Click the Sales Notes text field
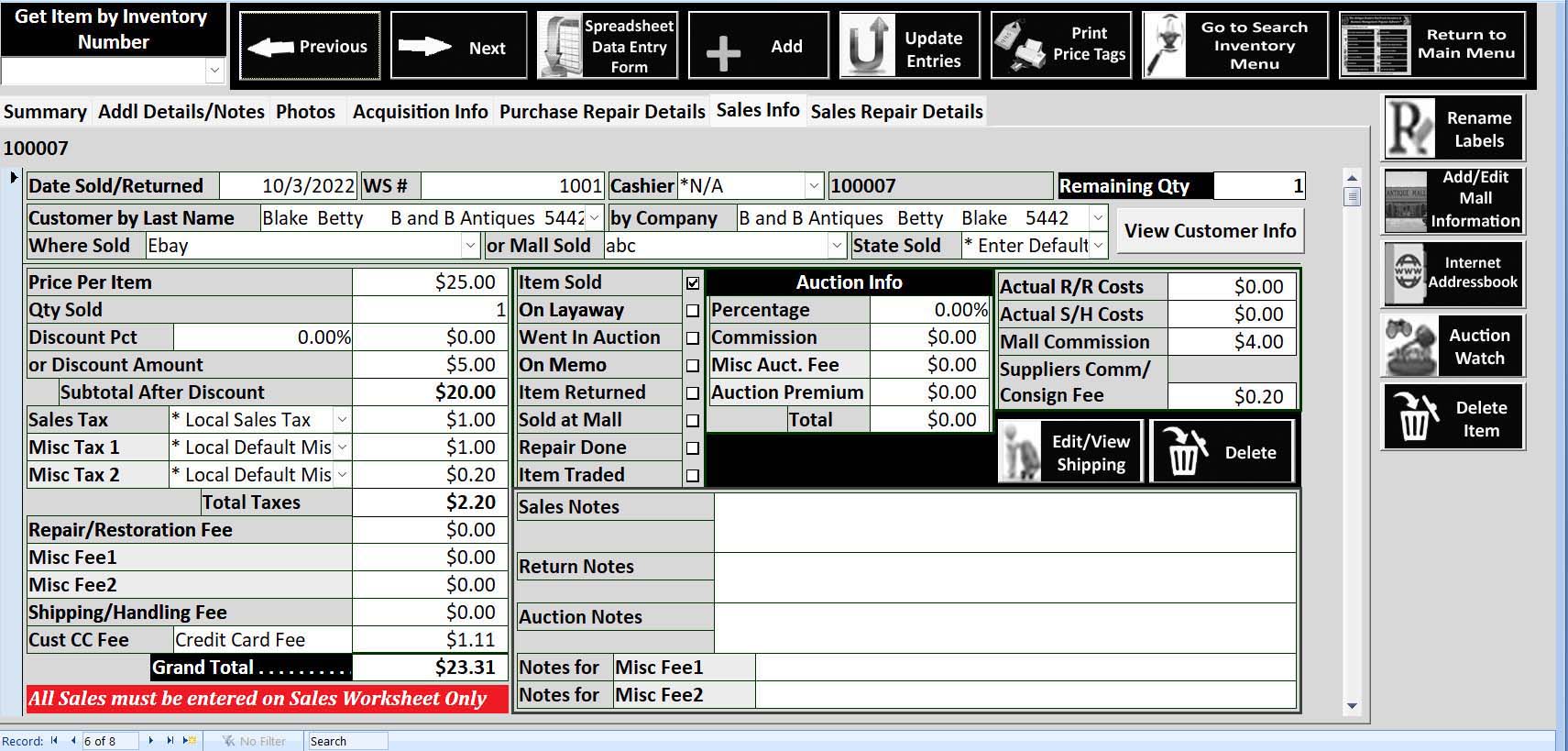This screenshot has width=1568, height=751. [x=1005, y=523]
